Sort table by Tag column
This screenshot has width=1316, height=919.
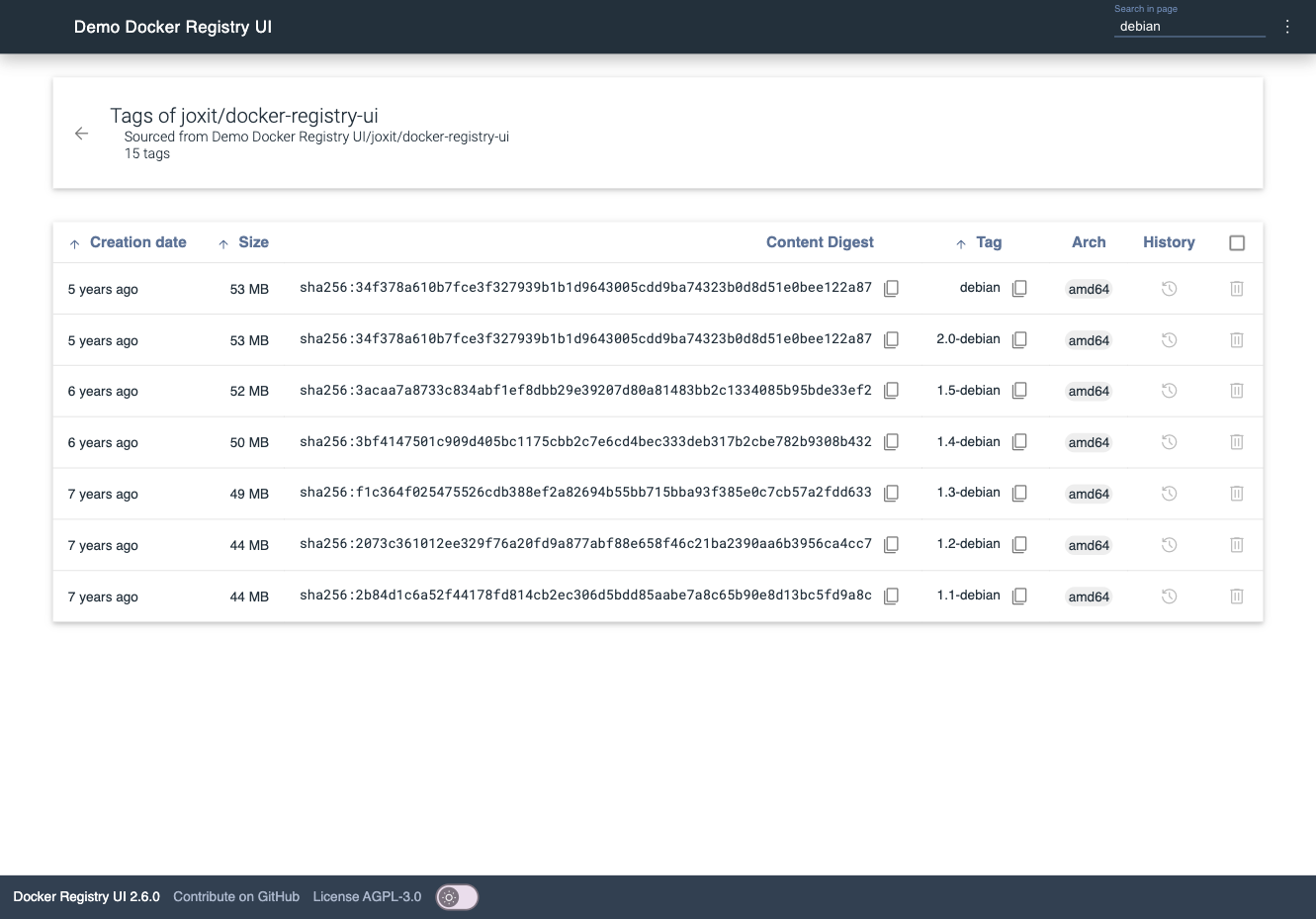pyautogui.click(x=979, y=242)
